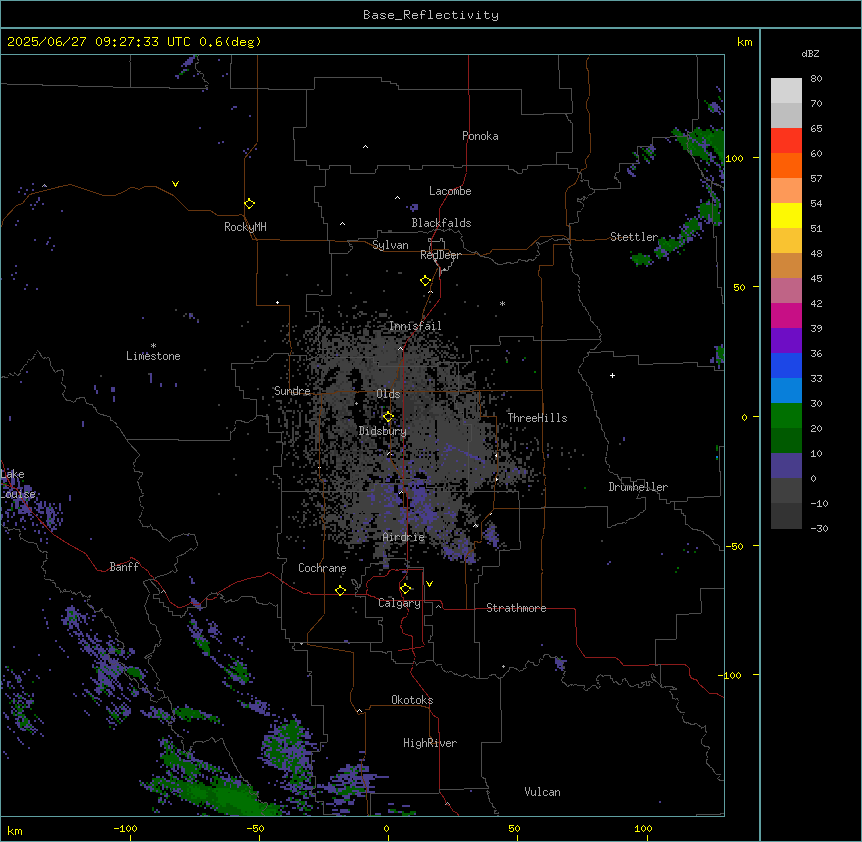Click the Cochrane label
This screenshot has width=862, height=842.
(322, 568)
